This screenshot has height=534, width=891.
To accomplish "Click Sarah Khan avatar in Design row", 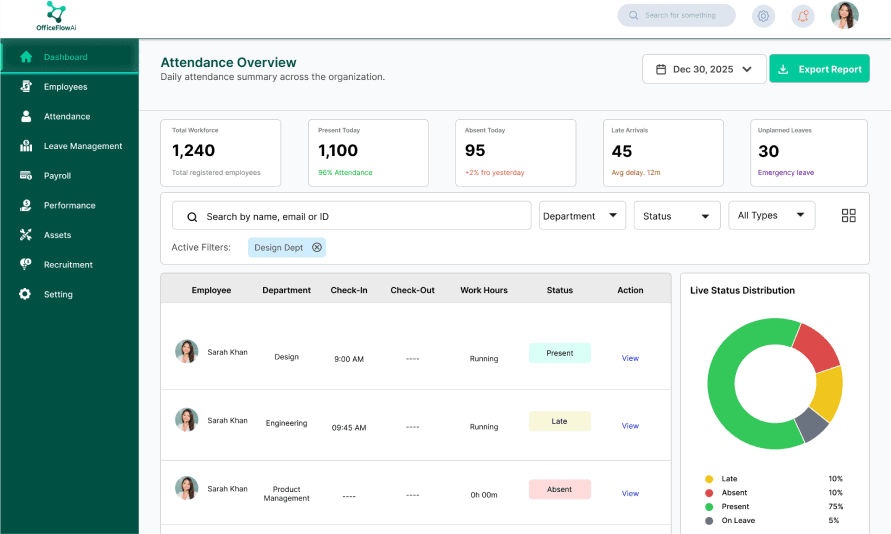I will (x=186, y=352).
